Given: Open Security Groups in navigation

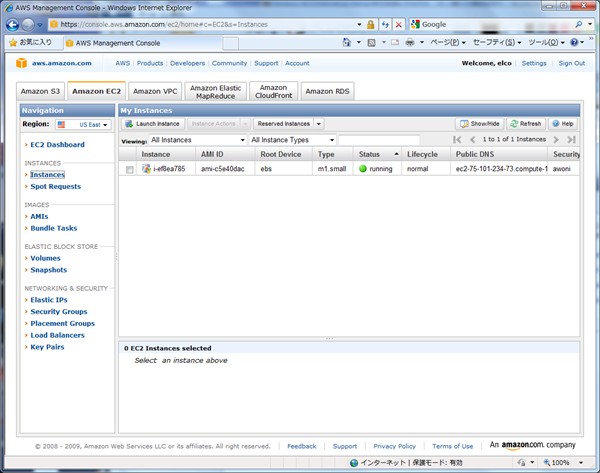Looking at the screenshot, I should (59, 312).
